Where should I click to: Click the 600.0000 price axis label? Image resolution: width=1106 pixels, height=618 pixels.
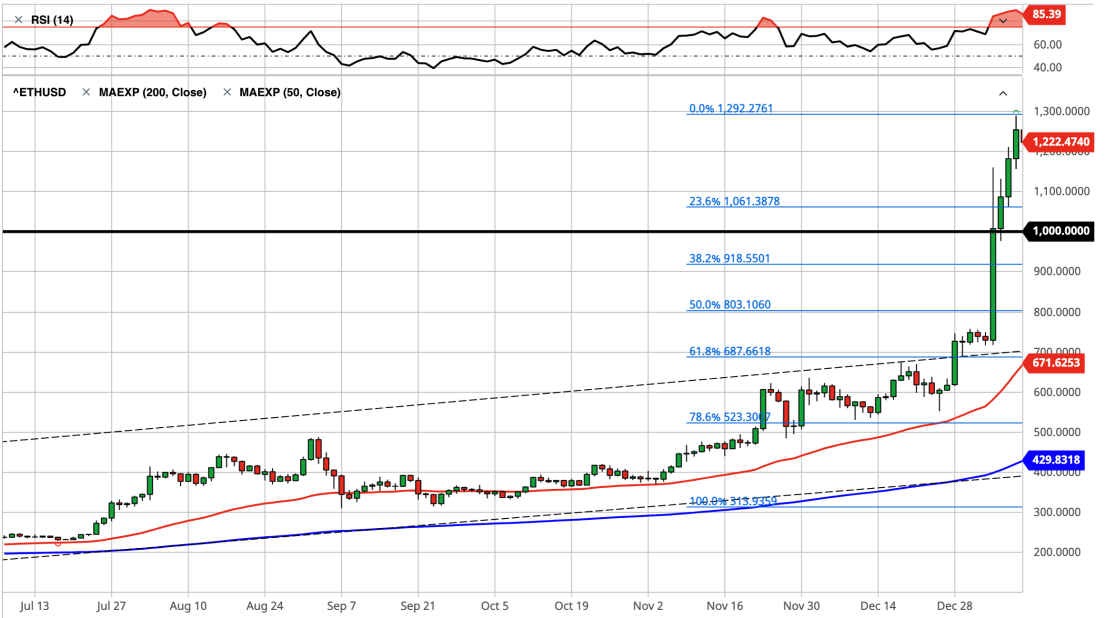coord(1057,392)
